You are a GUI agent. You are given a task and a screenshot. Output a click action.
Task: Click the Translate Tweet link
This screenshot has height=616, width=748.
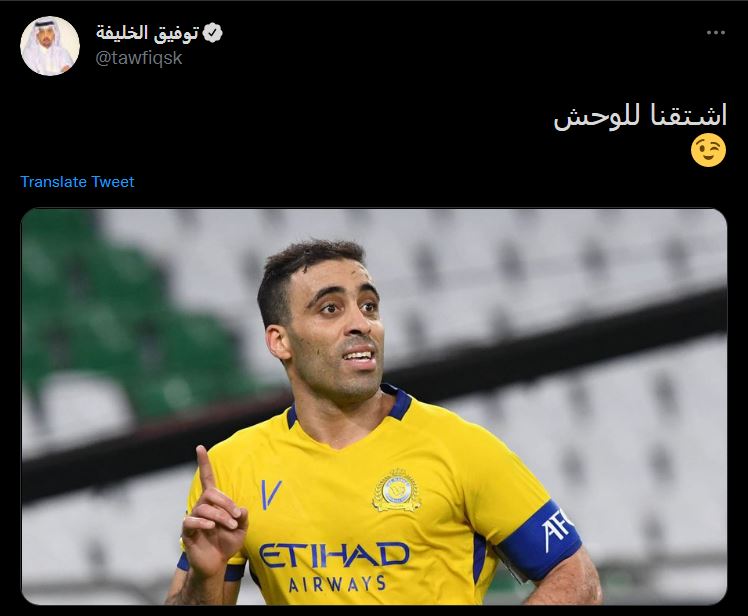77,182
